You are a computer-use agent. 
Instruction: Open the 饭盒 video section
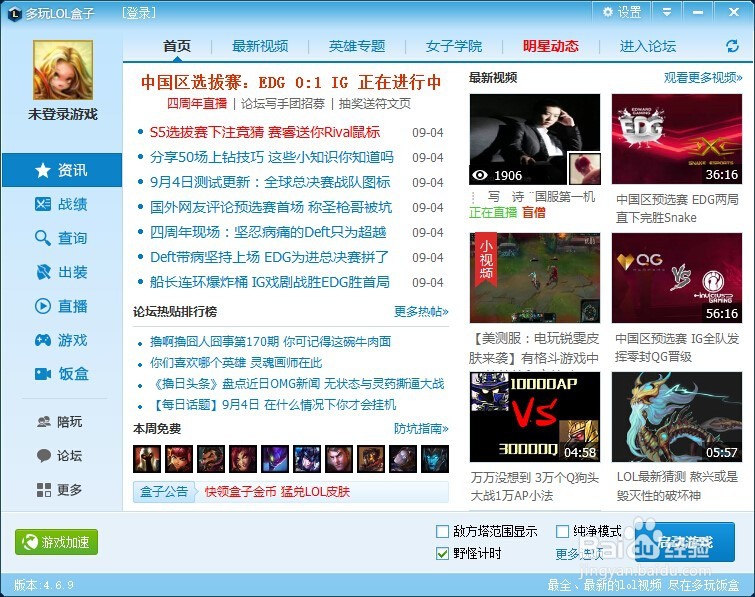point(62,374)
